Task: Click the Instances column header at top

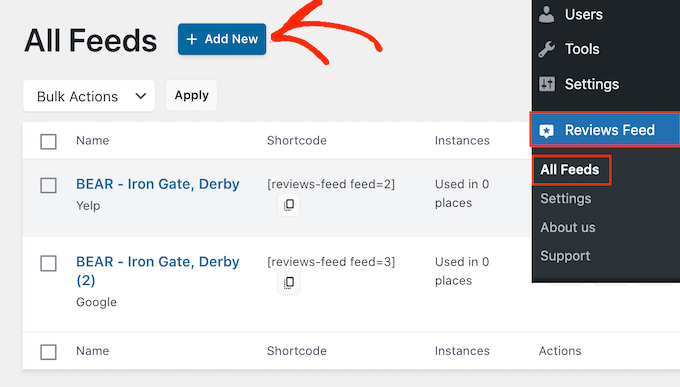Action: (462, 141)
